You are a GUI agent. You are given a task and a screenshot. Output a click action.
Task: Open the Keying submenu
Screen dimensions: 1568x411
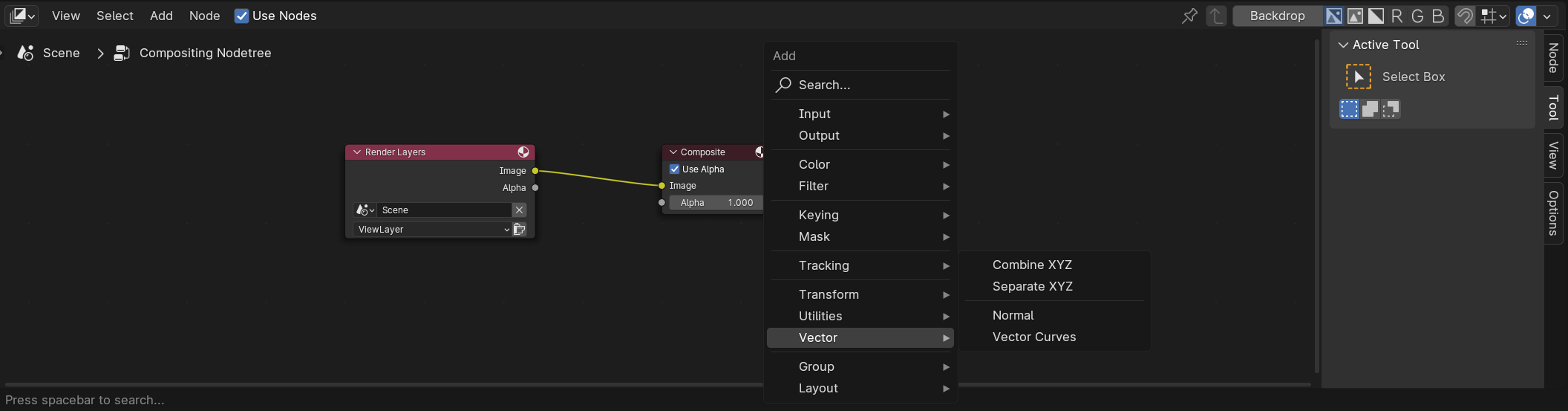(x=861, y=215)
